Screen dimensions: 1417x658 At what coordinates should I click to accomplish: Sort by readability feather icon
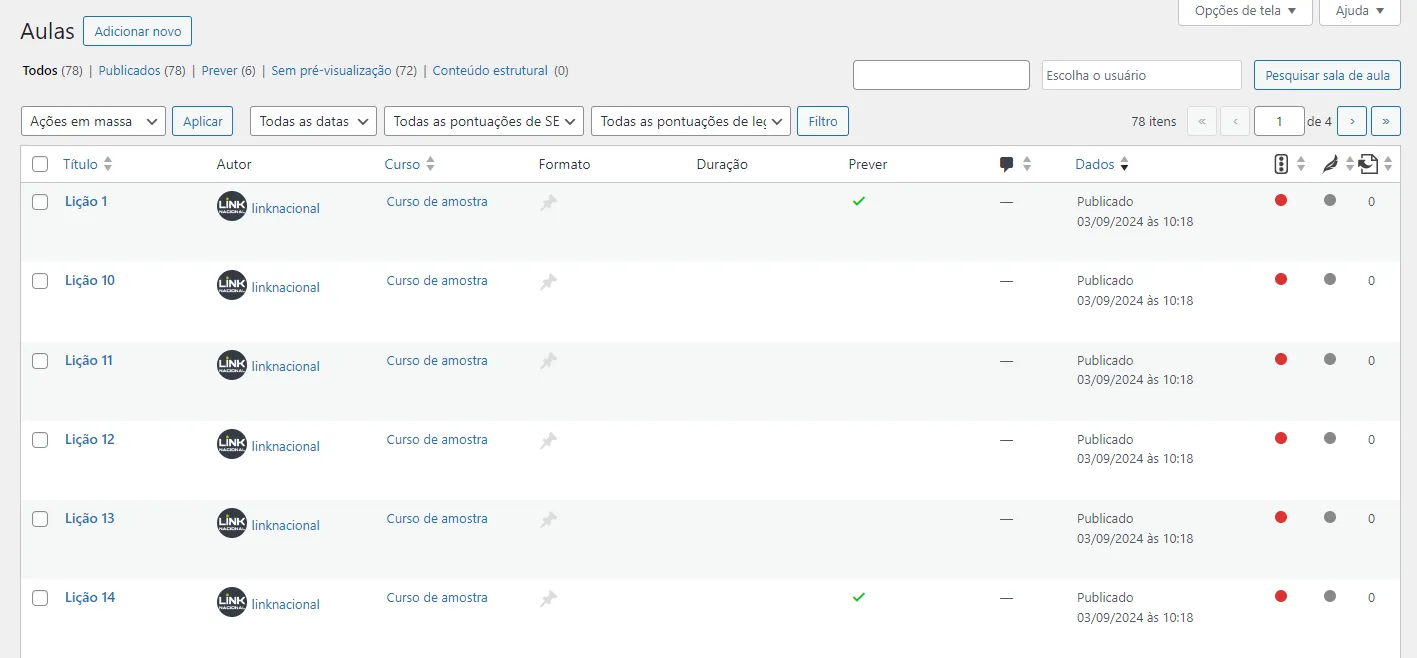(x=1329, y=165)
